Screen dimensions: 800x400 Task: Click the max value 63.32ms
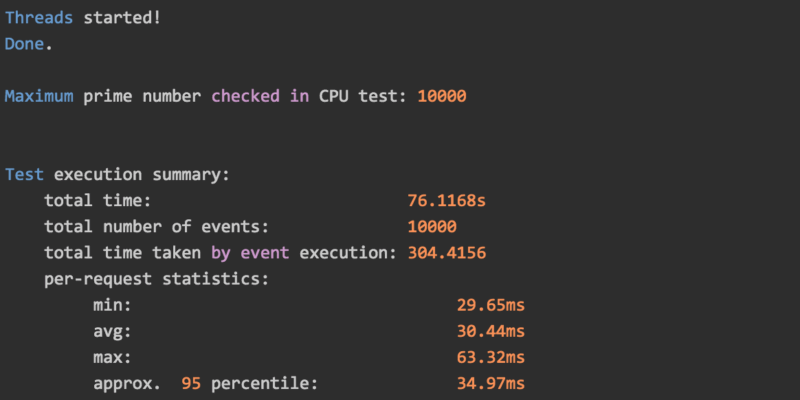pos(490,357)
